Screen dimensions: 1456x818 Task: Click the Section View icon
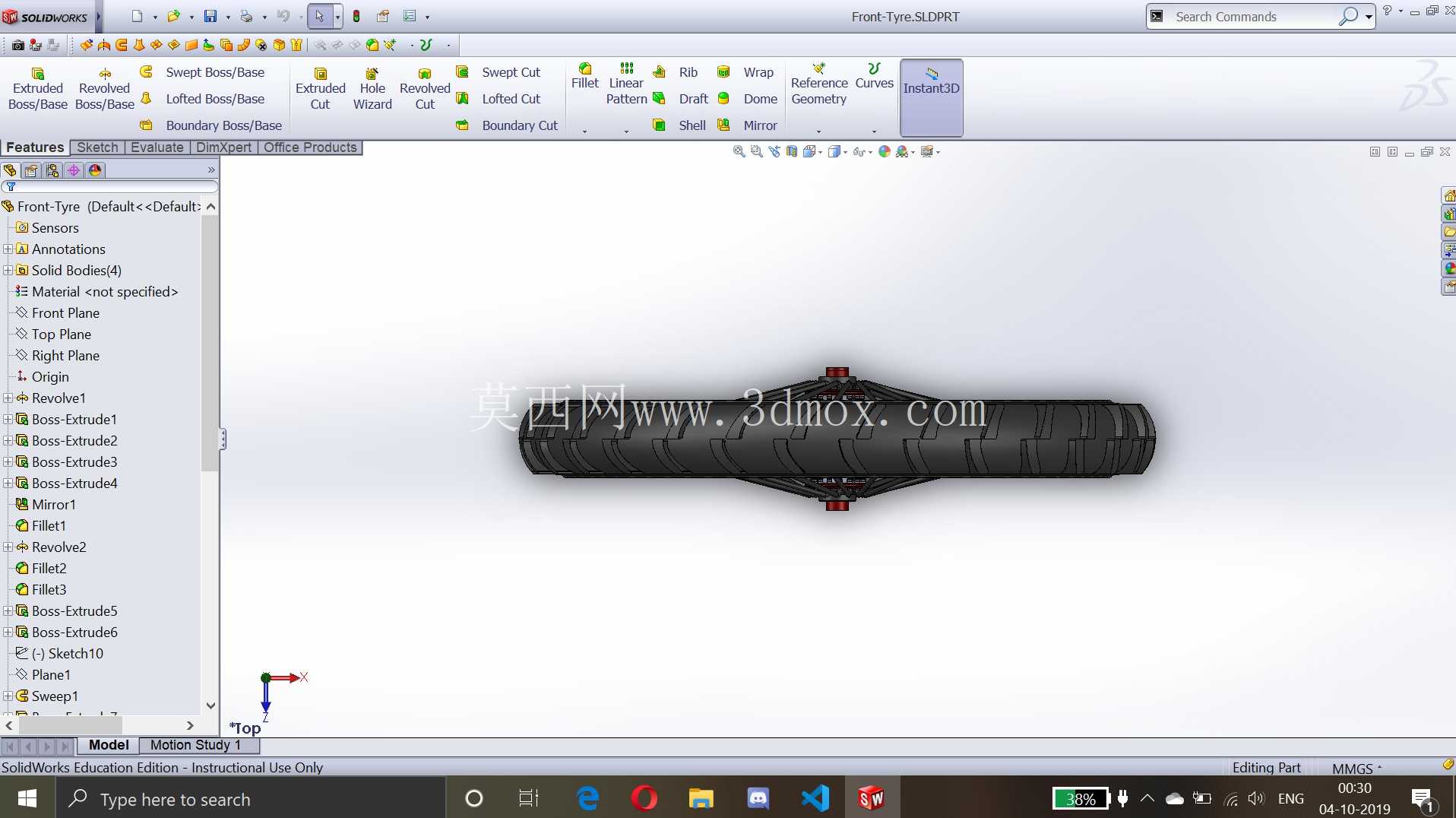(792, 152)
